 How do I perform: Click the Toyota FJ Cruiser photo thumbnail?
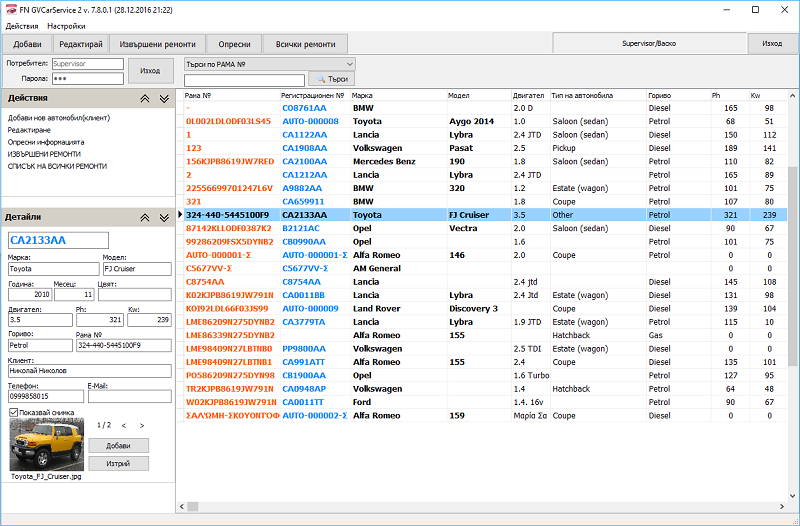(x=45, y=445)
